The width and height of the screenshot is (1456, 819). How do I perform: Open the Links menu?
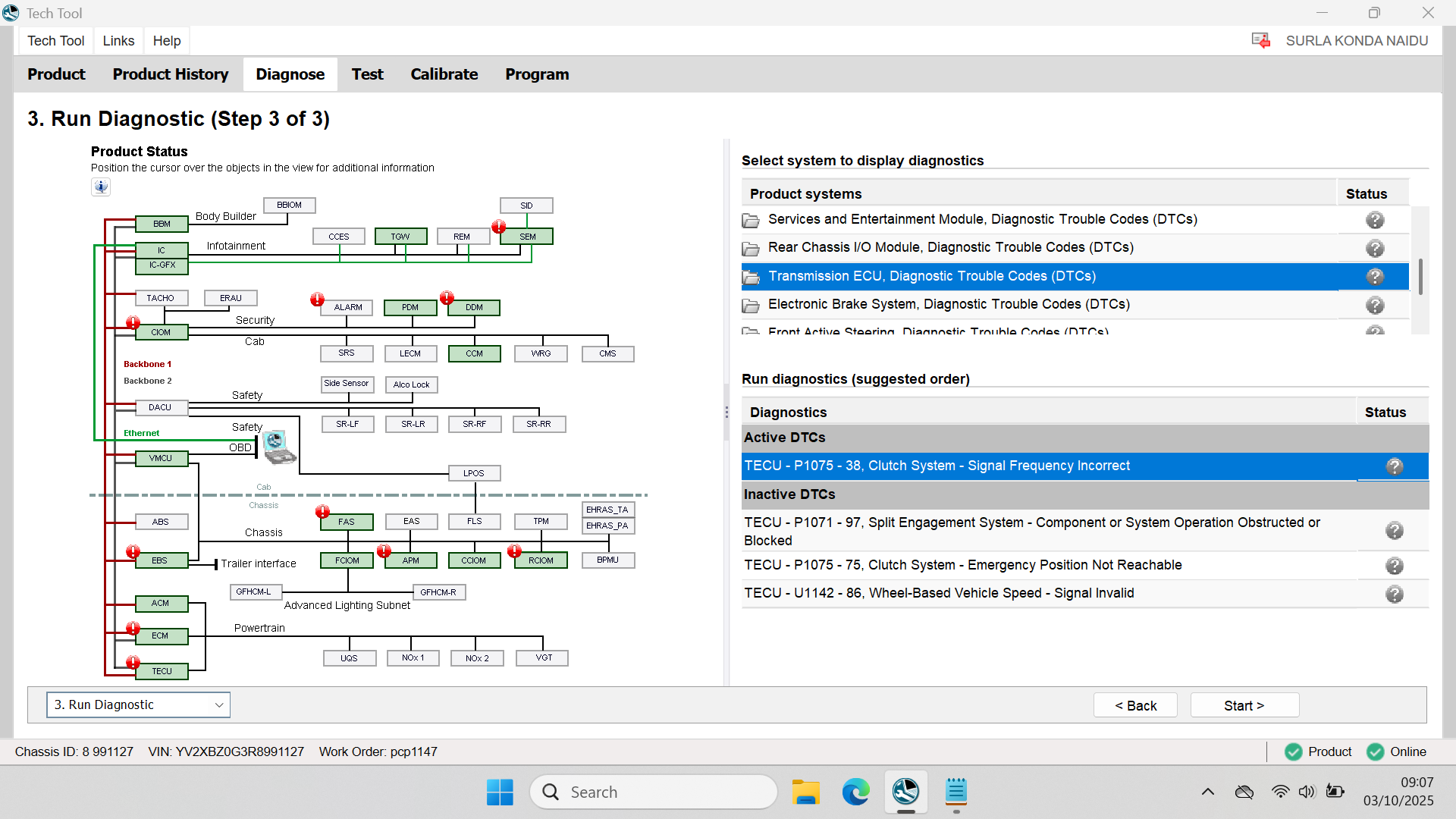point(118,41)
